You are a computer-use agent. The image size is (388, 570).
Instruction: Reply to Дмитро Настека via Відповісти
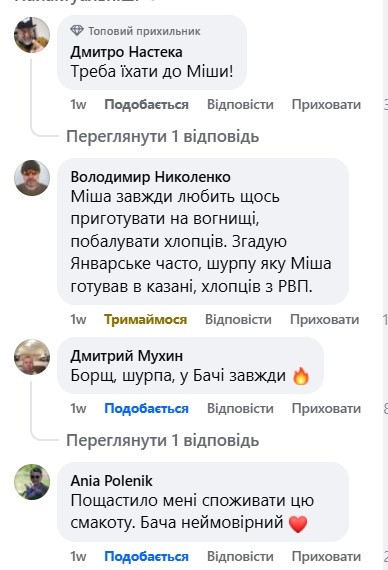click(x=240, y=105)
